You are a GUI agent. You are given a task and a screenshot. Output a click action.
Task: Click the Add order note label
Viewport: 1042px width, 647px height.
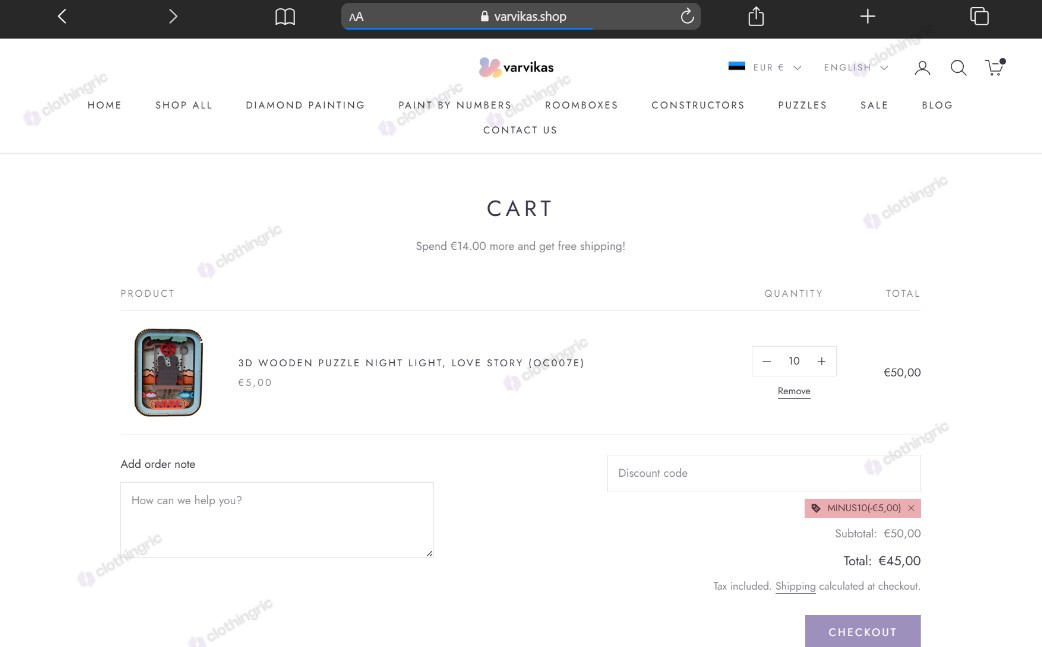click(x=157, y=464)
